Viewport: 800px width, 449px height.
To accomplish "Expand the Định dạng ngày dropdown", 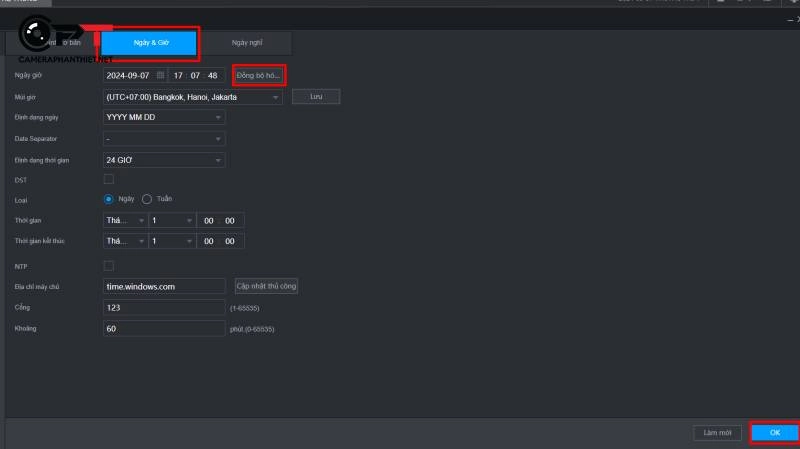I will click(164, 117).
